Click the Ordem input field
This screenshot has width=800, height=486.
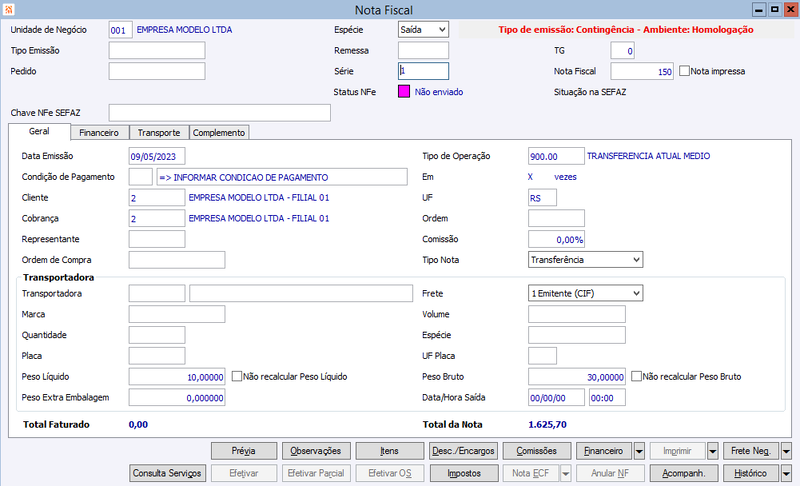coord(556,218)
